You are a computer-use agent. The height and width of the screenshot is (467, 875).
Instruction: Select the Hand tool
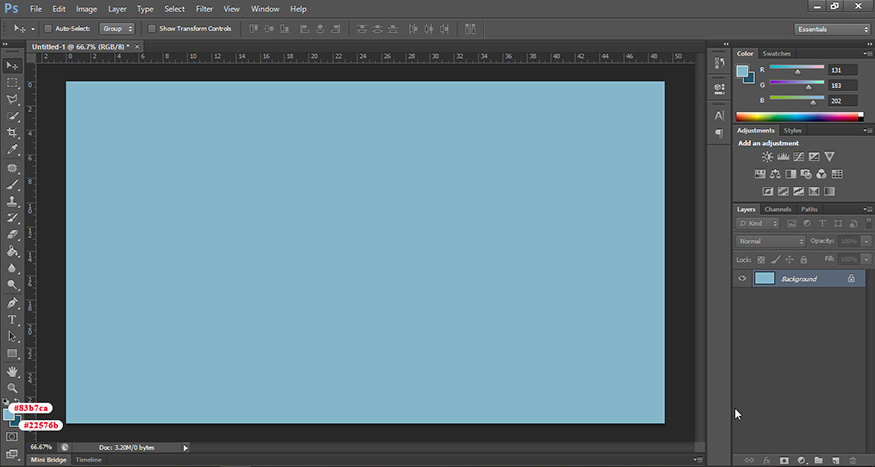(12, 372)
